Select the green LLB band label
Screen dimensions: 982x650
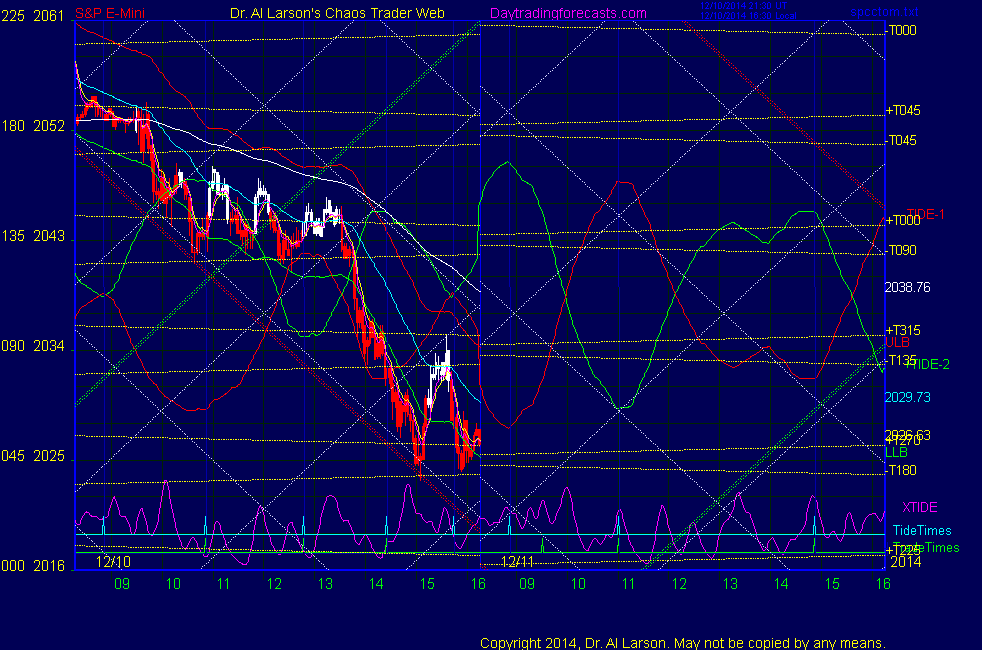pyautogui.click(x=896, y=453)
